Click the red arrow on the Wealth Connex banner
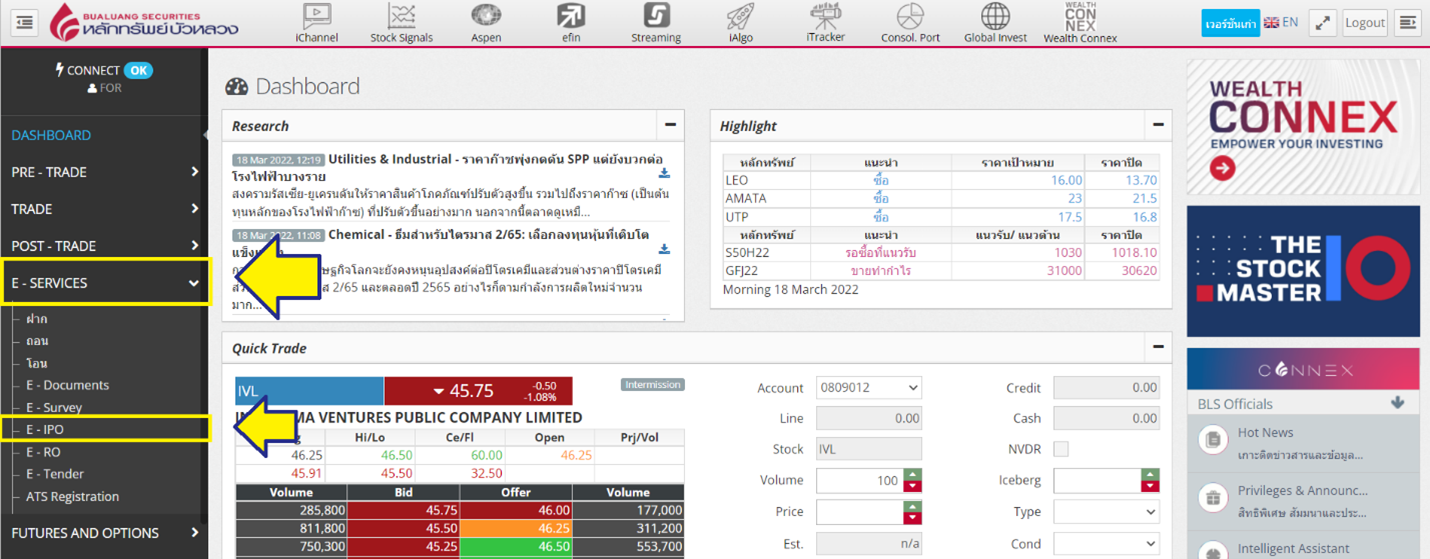The height and width of the screenshot is (559, 1430). point(1222,168)
